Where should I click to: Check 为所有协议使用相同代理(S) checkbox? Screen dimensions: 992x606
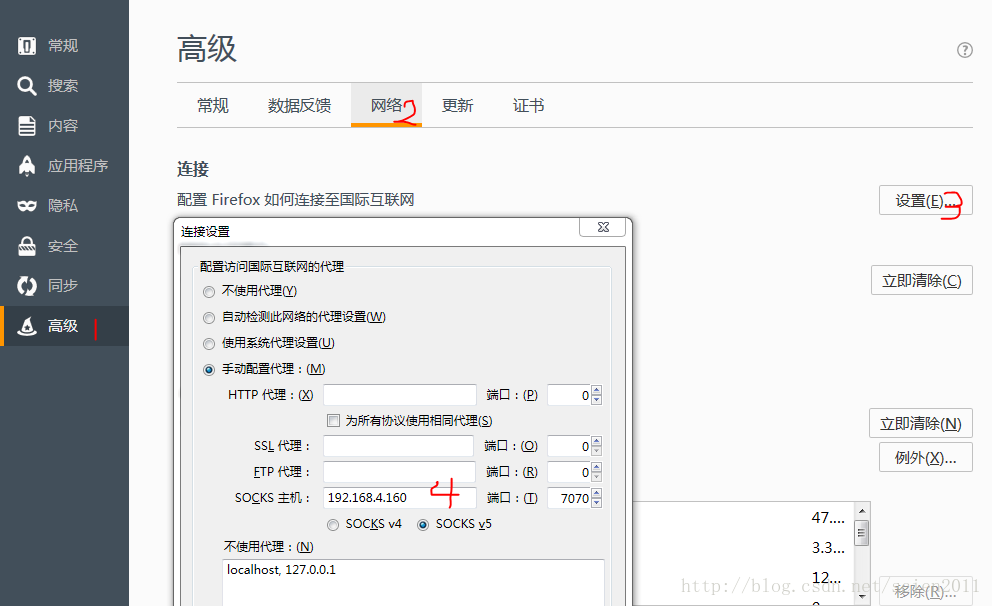pos(333,421)
